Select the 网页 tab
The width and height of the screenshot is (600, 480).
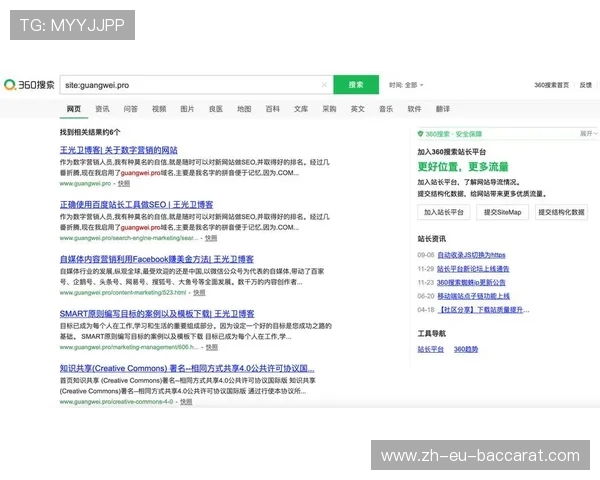coord(74,109)
